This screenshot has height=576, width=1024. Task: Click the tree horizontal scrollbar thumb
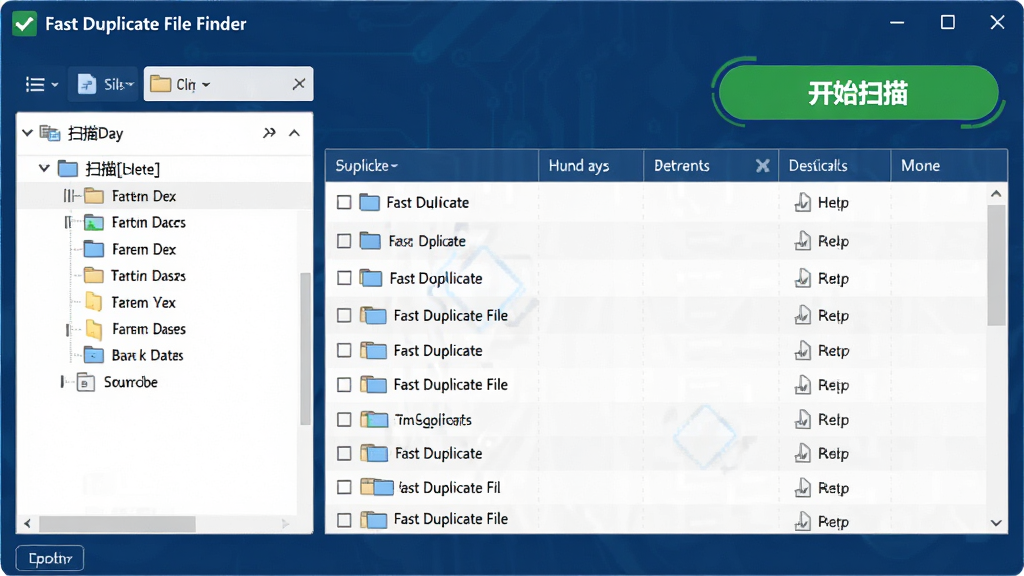pos(117,524)
